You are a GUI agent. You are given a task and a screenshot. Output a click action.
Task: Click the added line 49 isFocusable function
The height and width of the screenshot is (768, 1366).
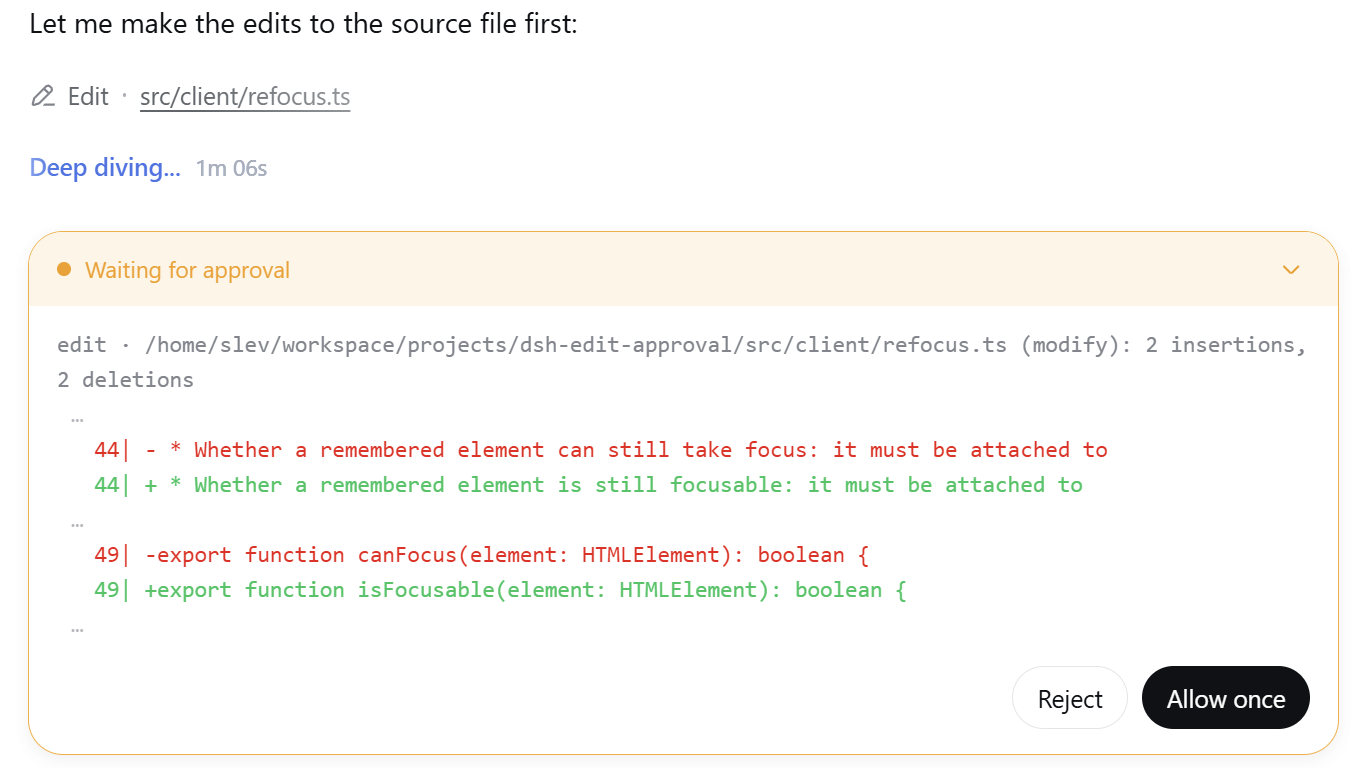pos(500,590)
